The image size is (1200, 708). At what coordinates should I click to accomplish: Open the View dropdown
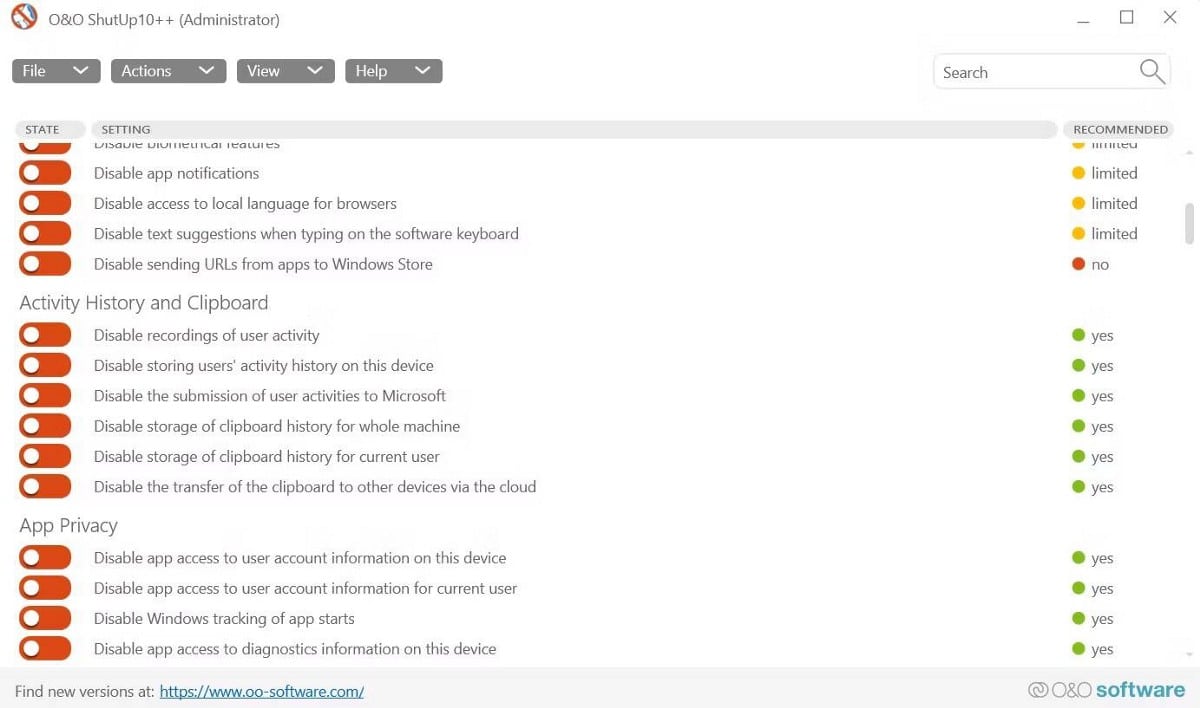click(x=285, y=70)
